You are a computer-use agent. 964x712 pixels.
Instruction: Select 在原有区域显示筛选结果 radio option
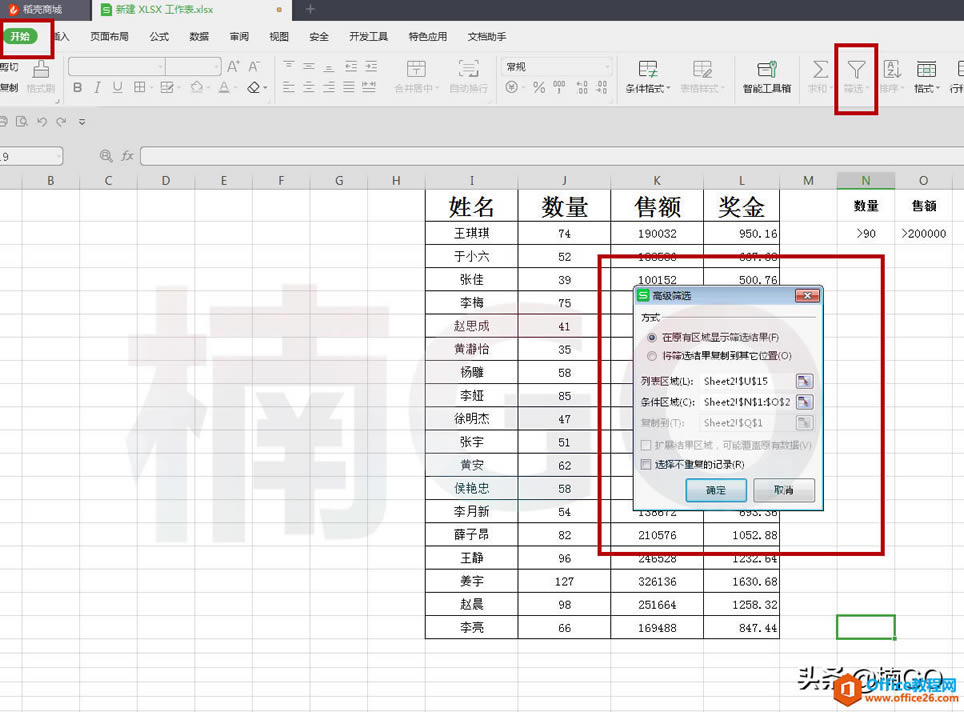click(652, 338)
